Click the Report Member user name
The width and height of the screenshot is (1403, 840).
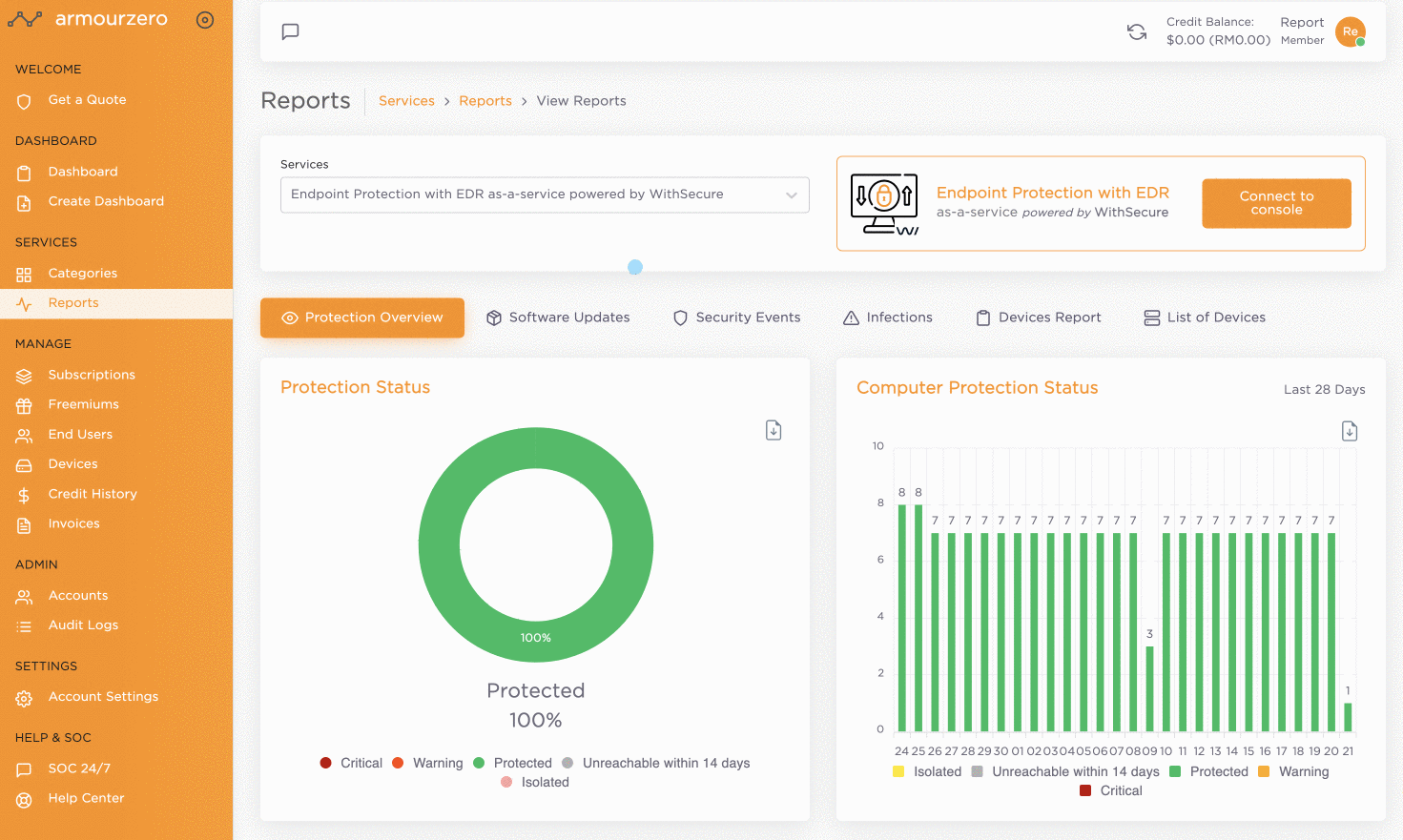[x=1302, y=31]
